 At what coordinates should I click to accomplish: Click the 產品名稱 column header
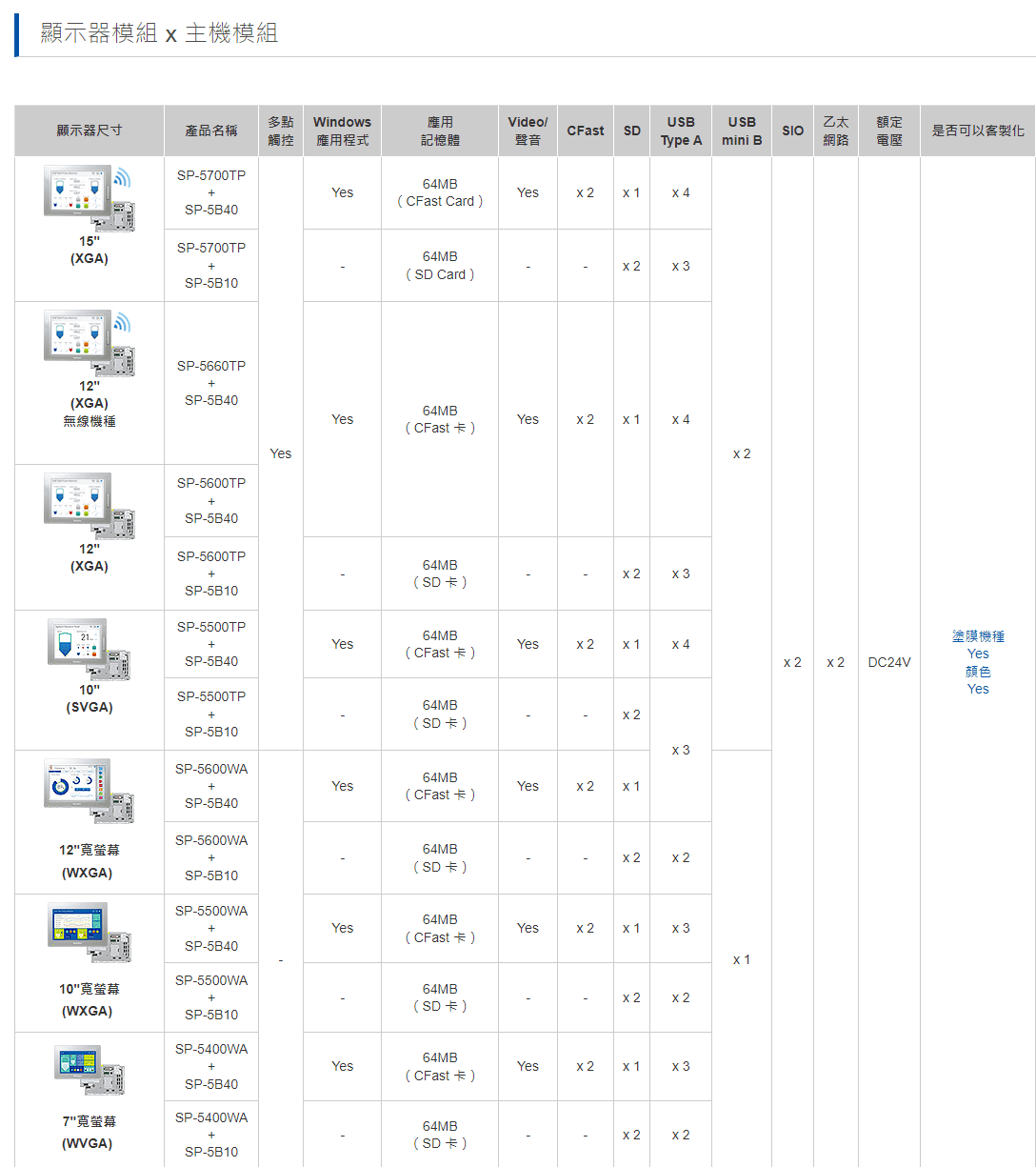coord(211,131)
